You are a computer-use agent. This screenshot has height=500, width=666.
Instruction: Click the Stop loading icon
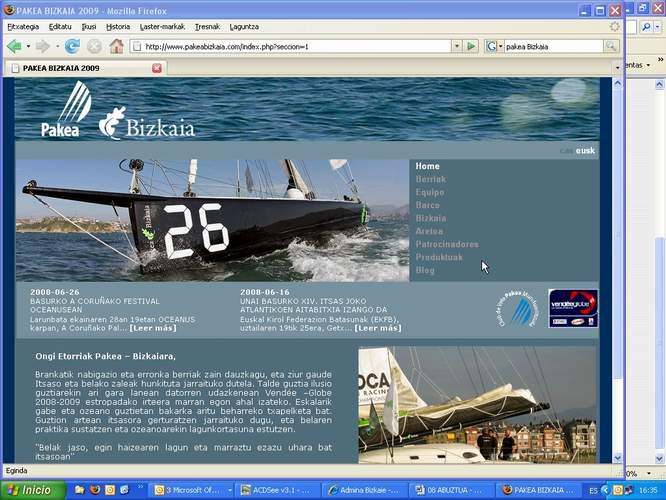(94, 46)
